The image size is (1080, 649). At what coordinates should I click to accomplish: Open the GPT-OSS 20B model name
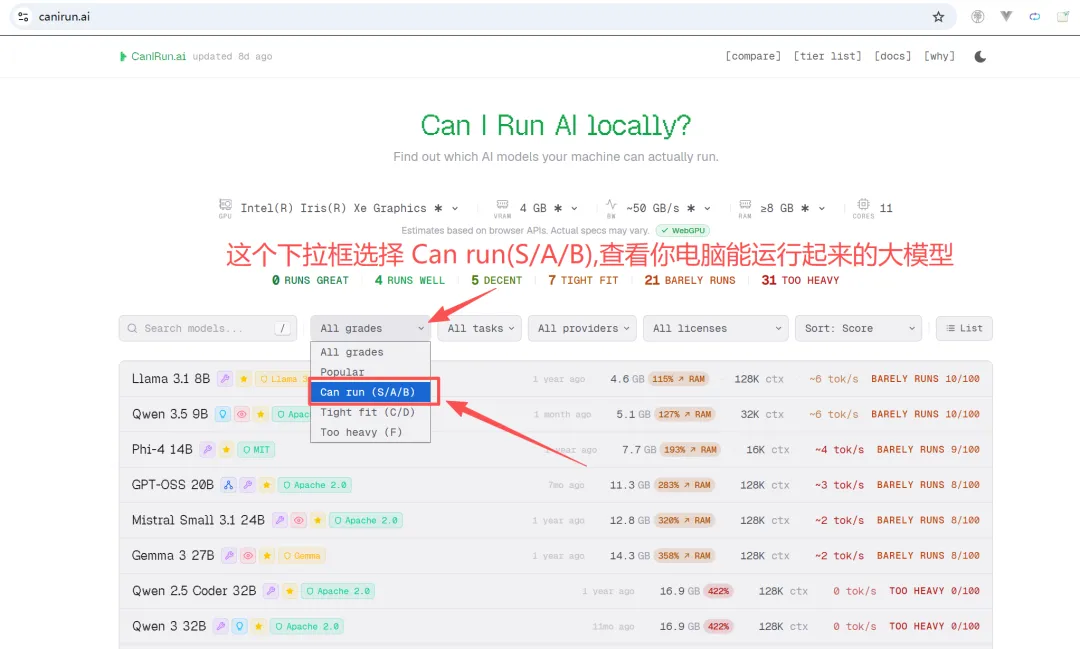(173, 485)
